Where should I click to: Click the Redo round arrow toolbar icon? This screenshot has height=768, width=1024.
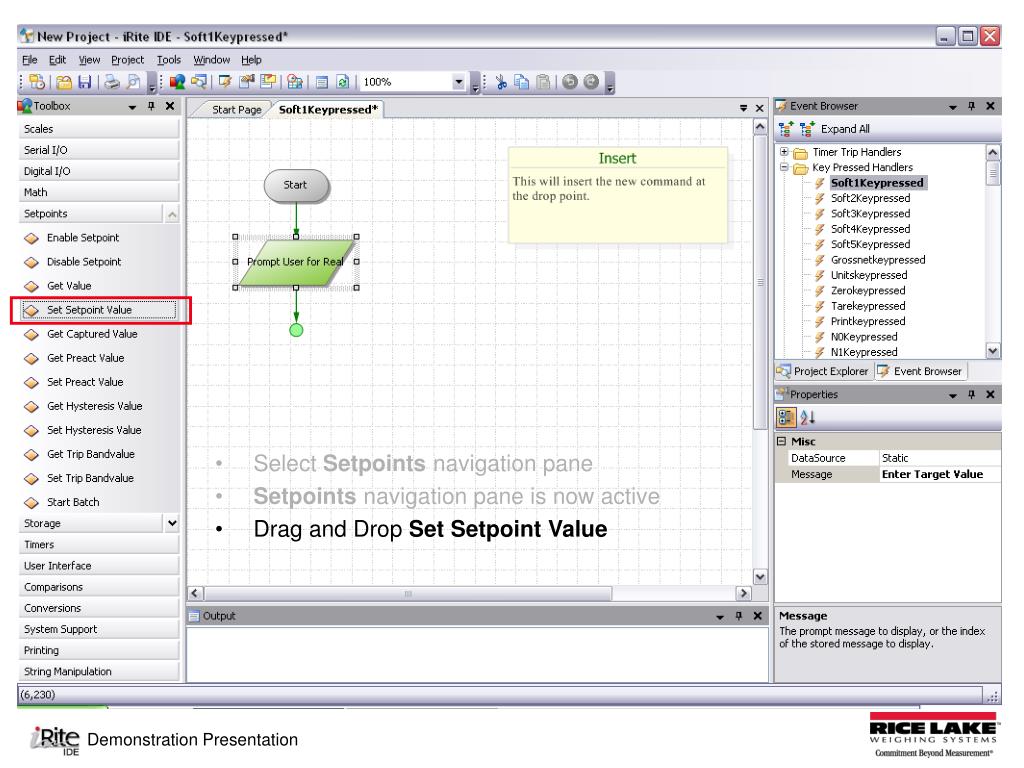coord(591,82)
